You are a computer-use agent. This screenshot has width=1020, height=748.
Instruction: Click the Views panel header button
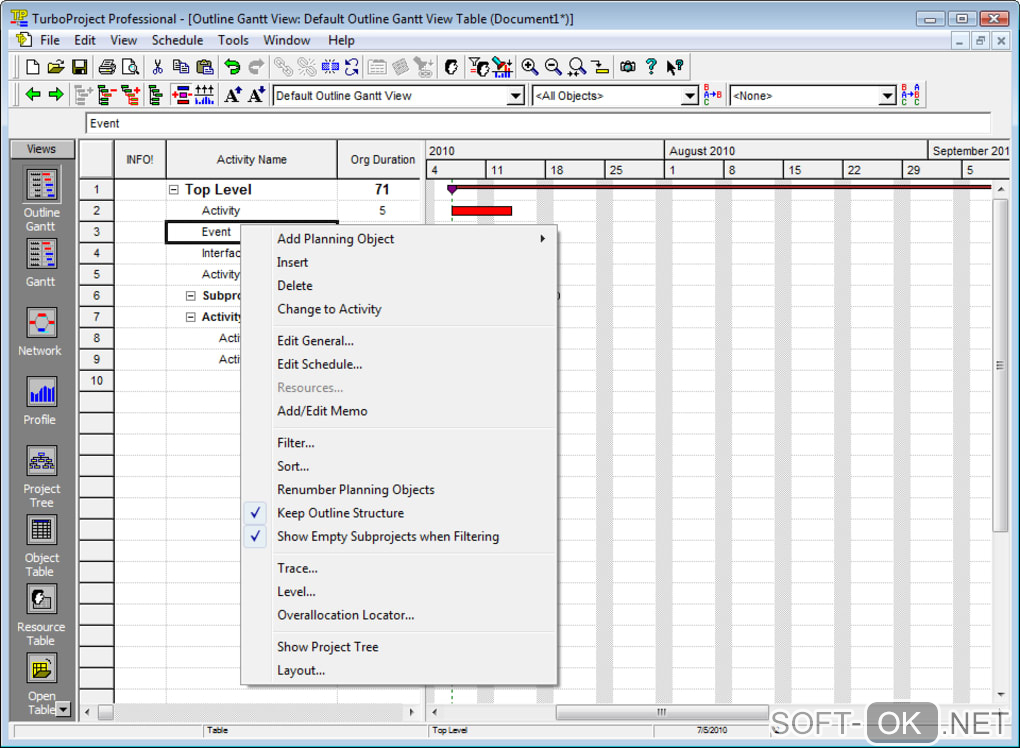42,149
